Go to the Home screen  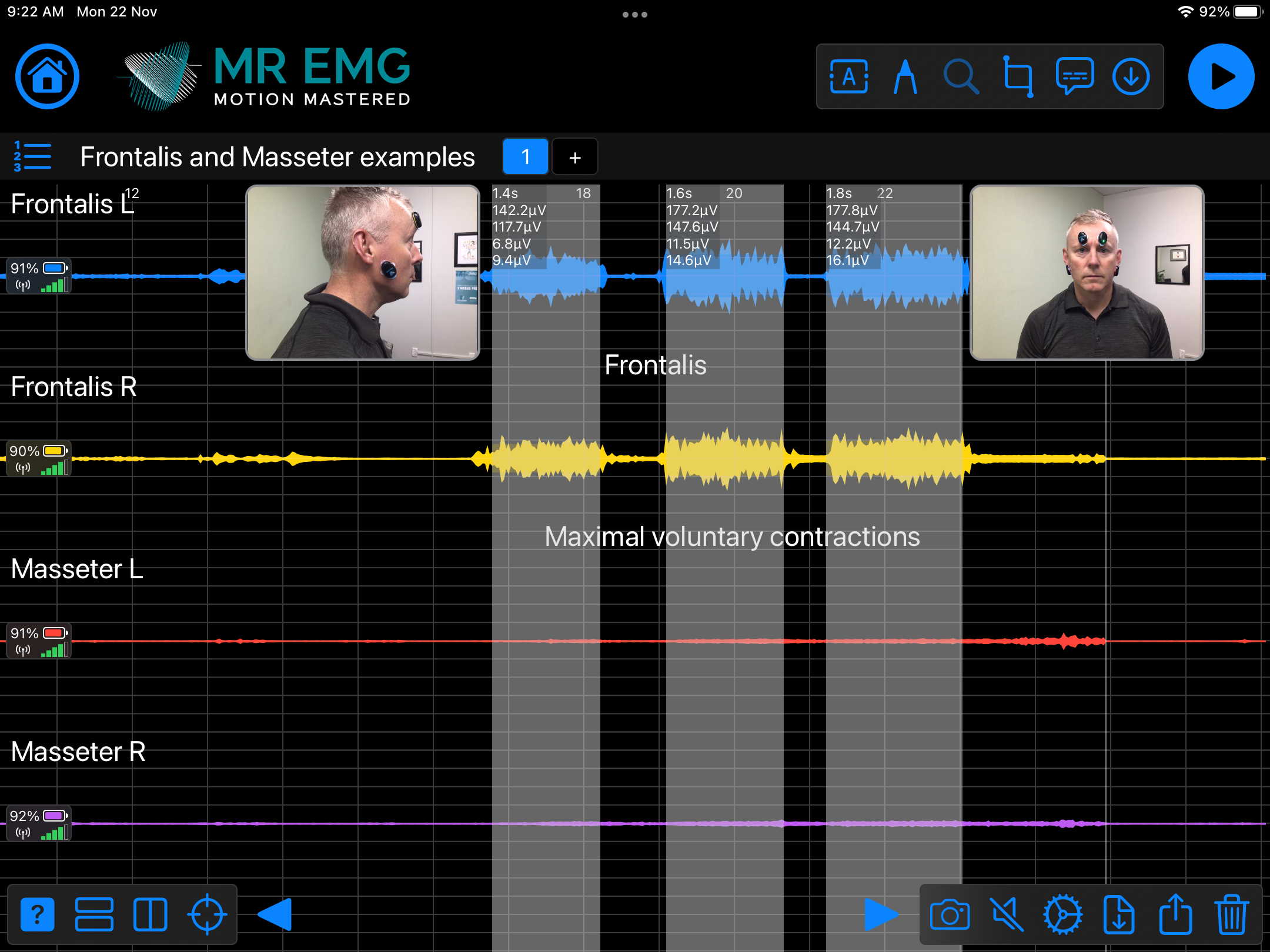point(47,76)
